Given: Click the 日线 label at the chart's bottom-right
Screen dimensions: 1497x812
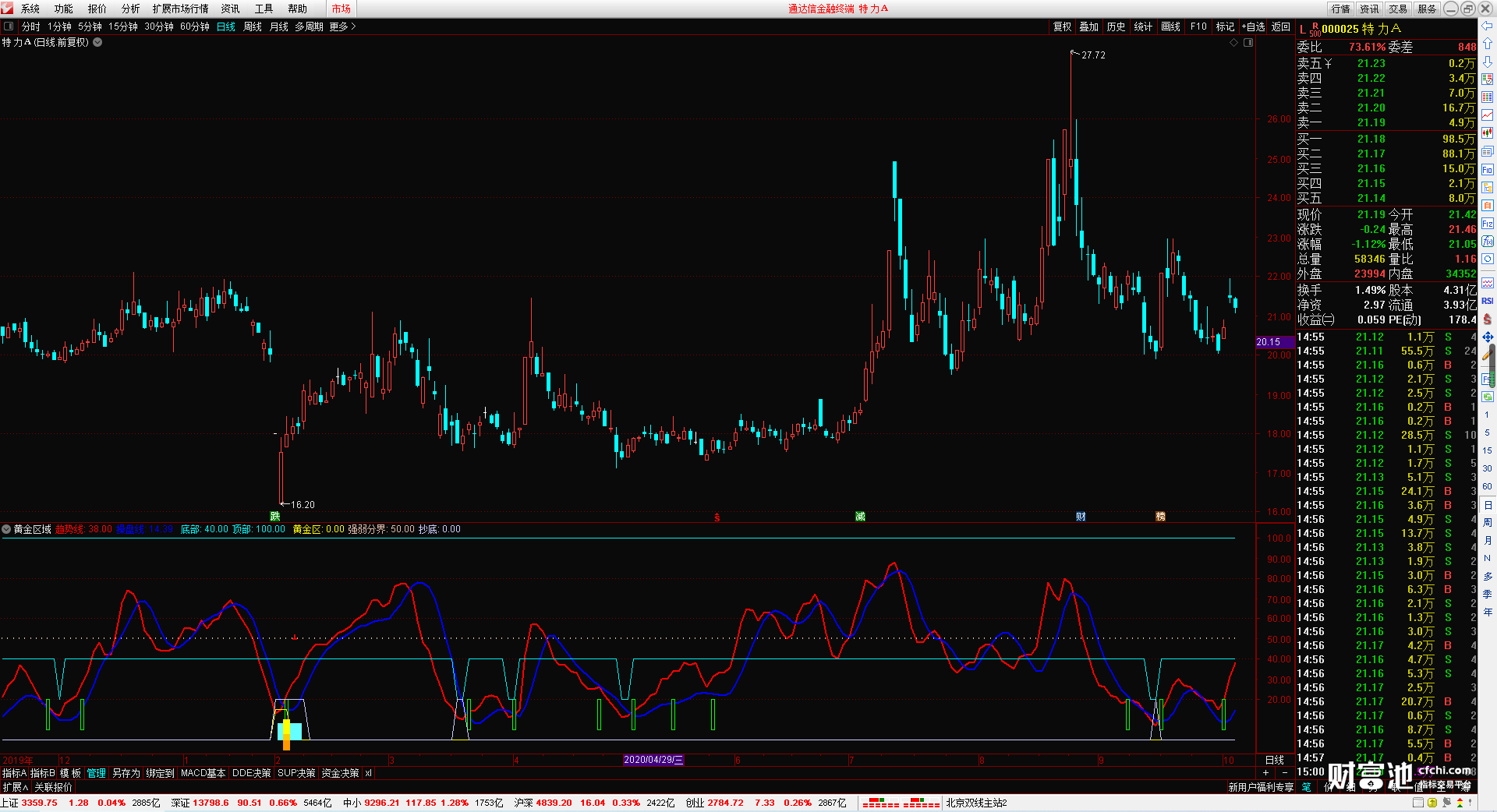Looking at the screenshot, I should tap(1274, 760).
